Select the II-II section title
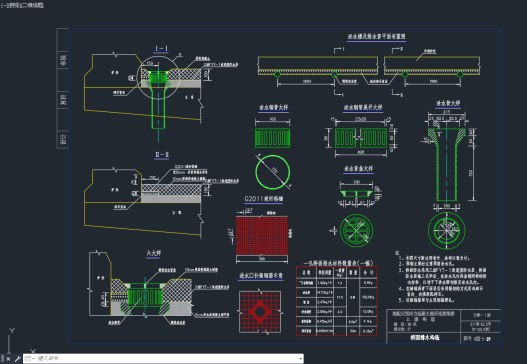Image resolution: width=527 pixels, height=364 pixels. [162, 155]
